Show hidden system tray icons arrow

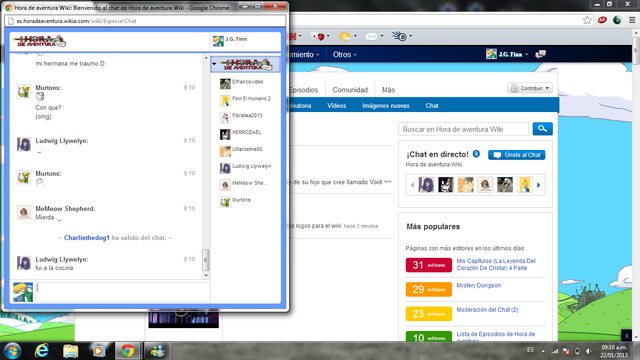click(x=543, y=351)
